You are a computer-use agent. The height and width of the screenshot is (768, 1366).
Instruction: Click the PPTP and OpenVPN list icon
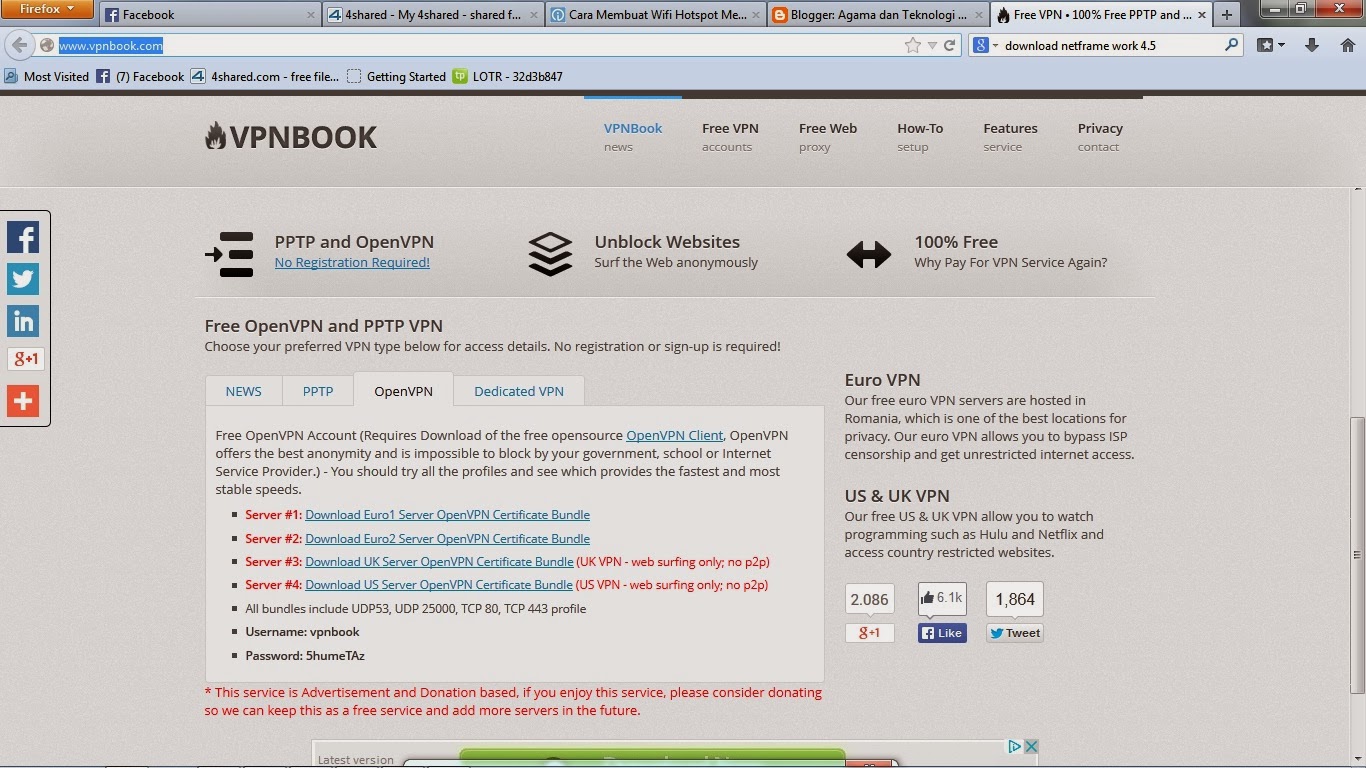pos(230,254)
